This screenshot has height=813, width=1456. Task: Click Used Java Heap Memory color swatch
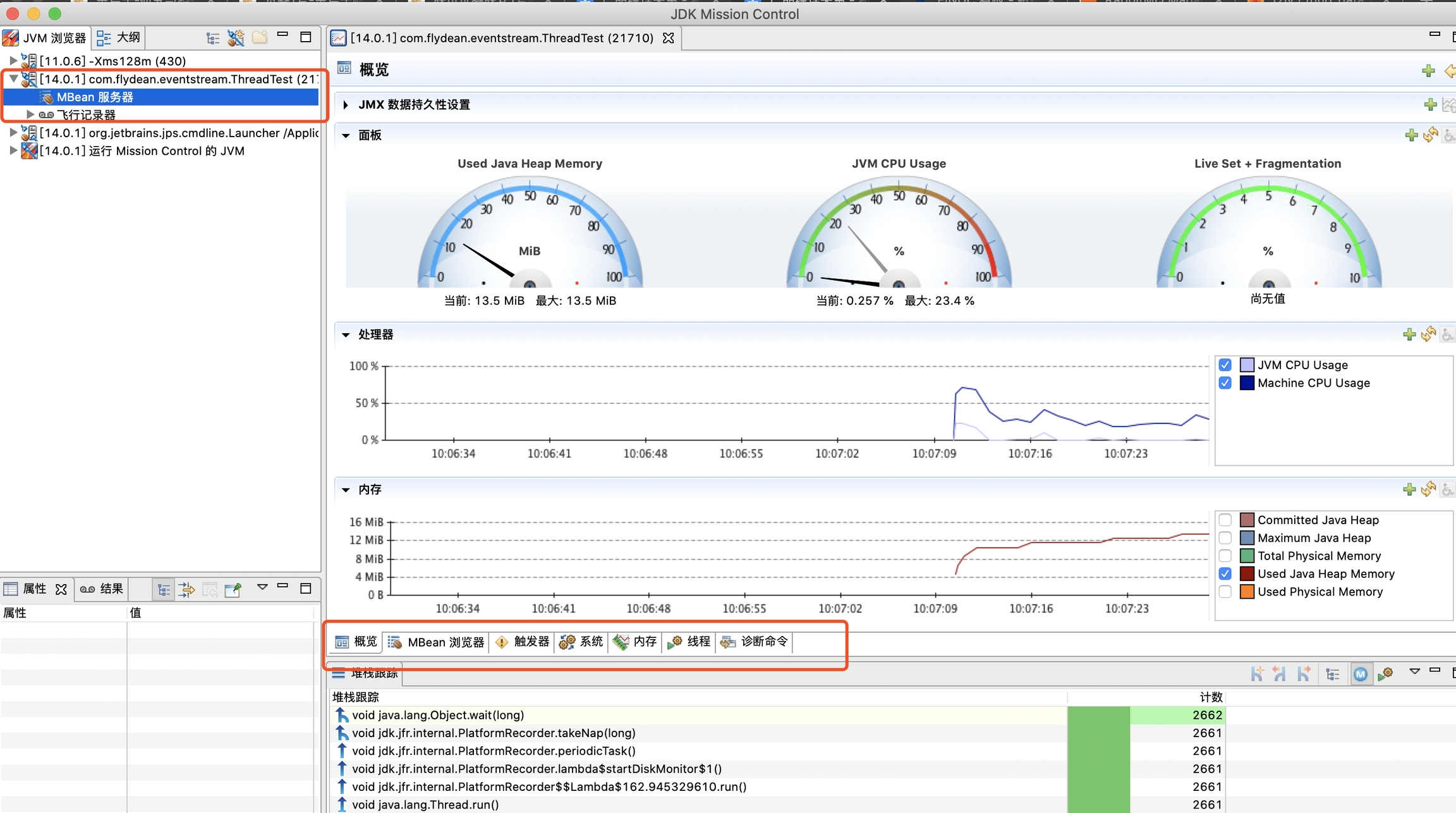tap(1246, 573)
